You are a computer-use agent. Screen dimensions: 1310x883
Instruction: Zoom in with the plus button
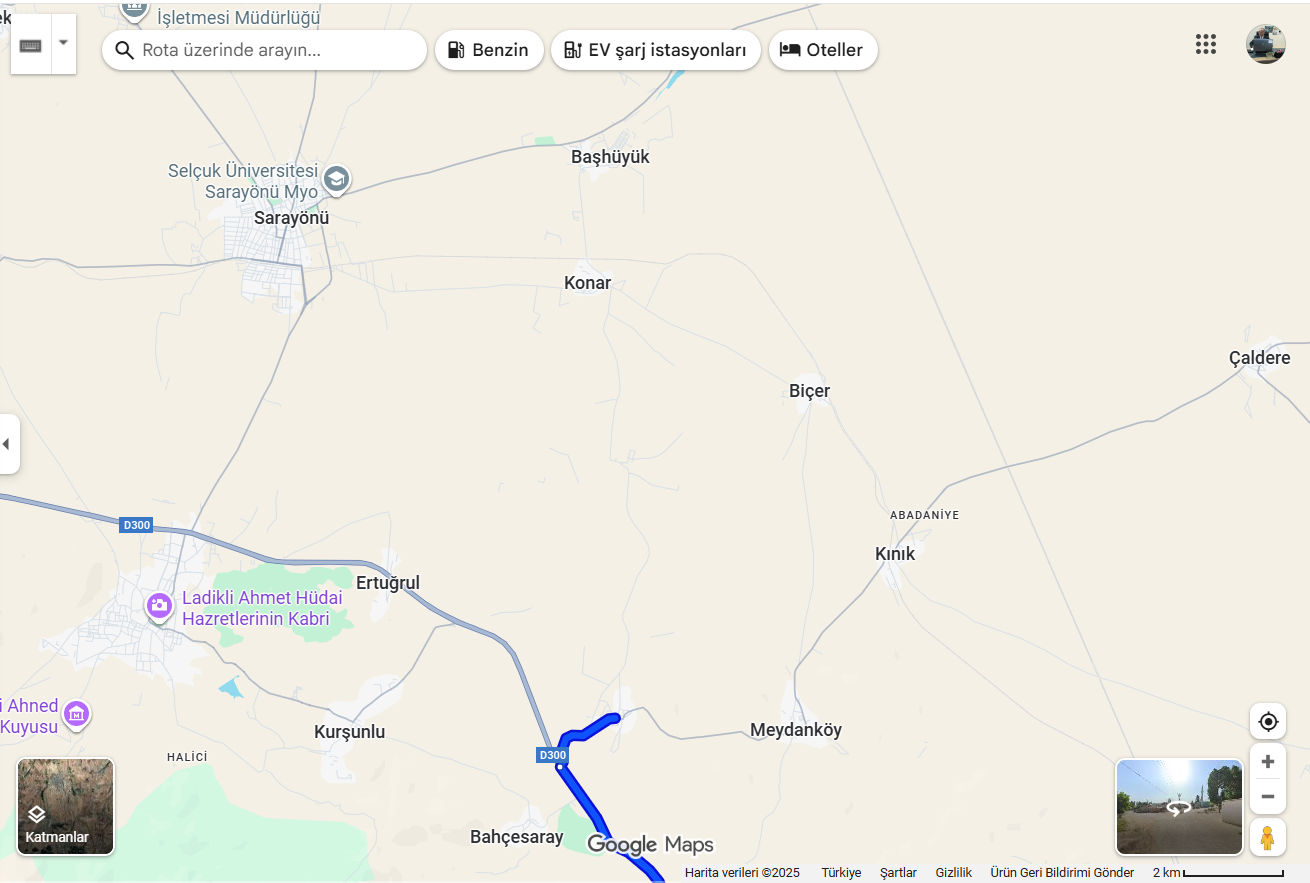click(x=1268, y=762)
